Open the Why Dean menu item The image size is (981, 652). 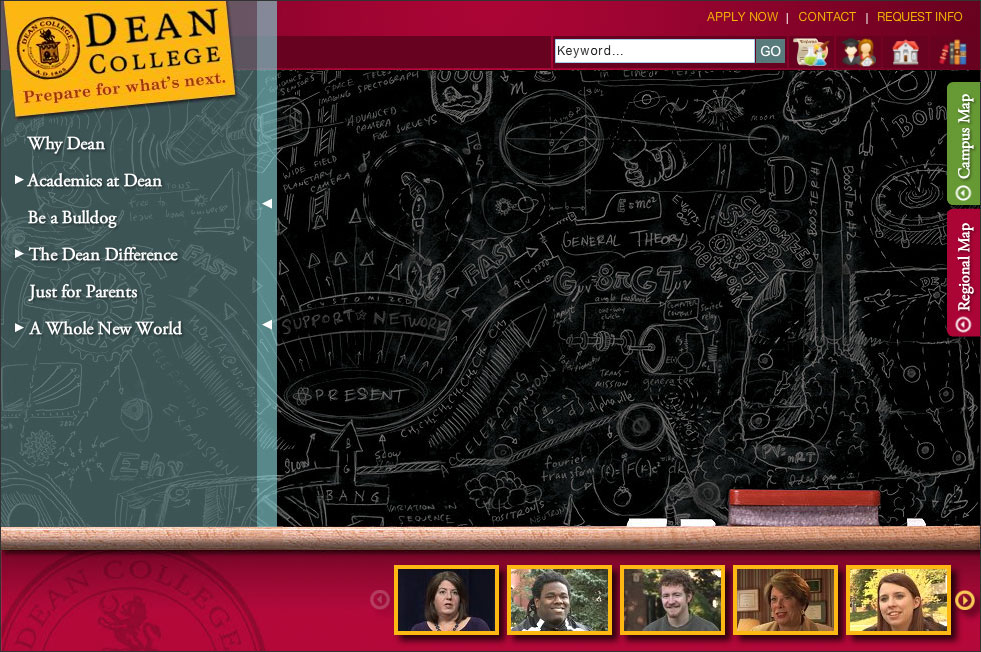pos(66,144)
